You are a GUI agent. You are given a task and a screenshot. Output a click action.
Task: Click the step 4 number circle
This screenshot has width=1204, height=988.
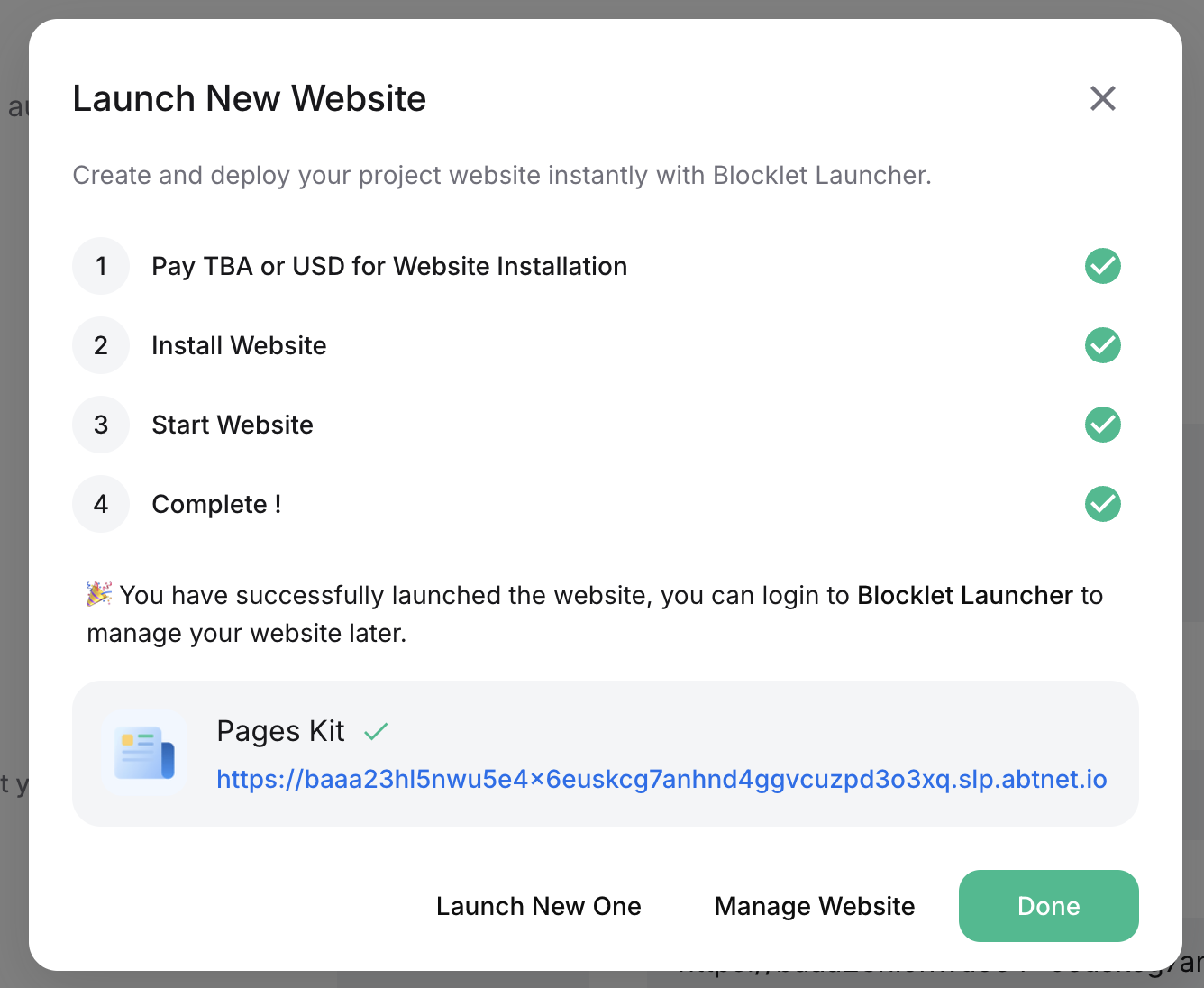pyautogui.click(x=101, y=504)
